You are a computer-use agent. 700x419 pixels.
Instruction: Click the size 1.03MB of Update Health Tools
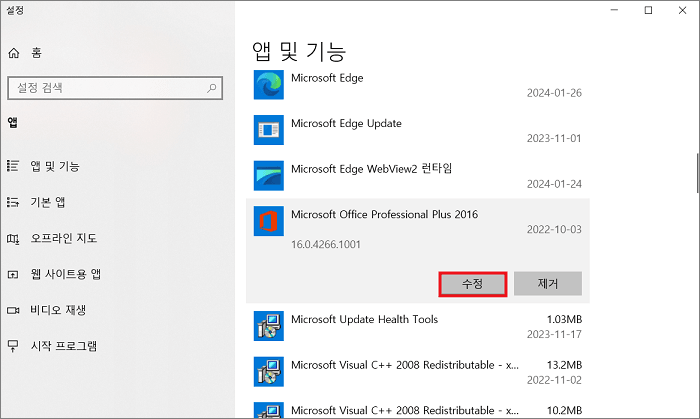coord(564,319)
